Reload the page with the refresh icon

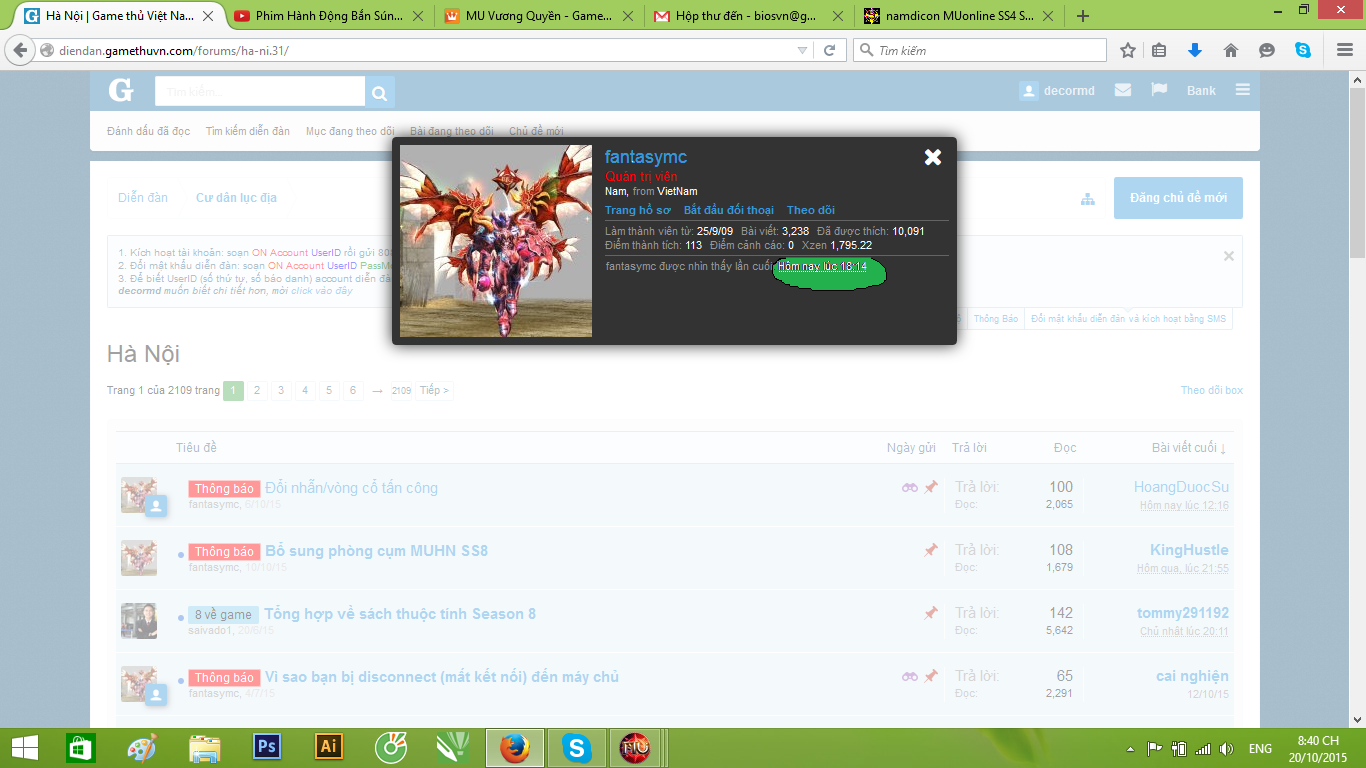coord(829,50)
